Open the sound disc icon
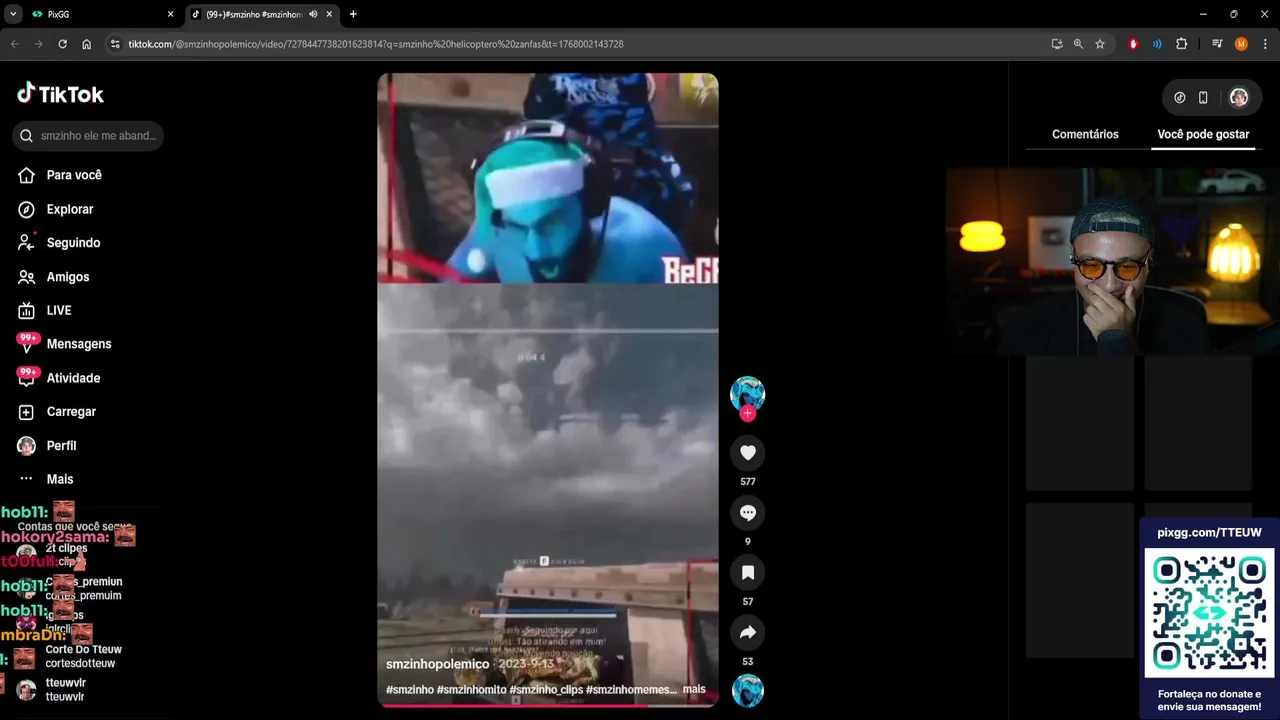 [747, 691]
